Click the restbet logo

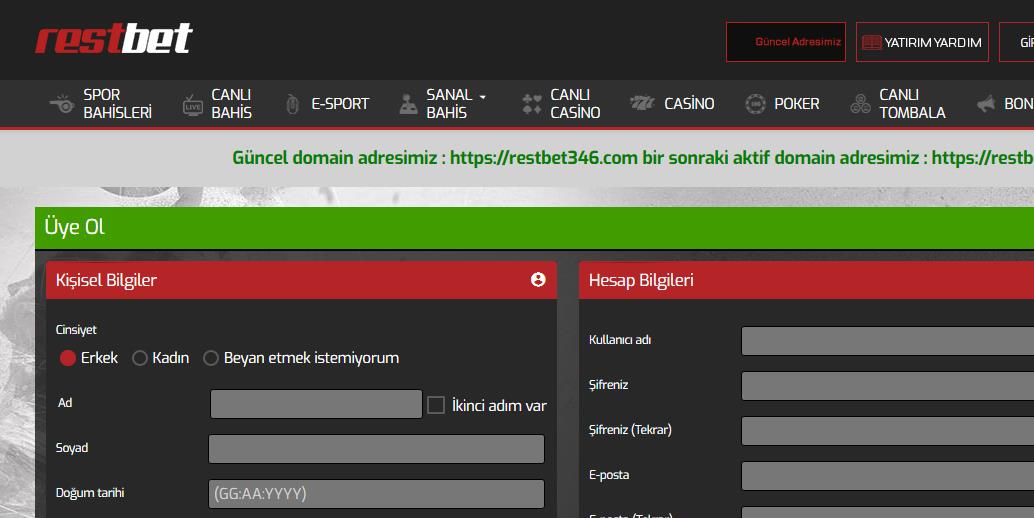coord(113,38)
